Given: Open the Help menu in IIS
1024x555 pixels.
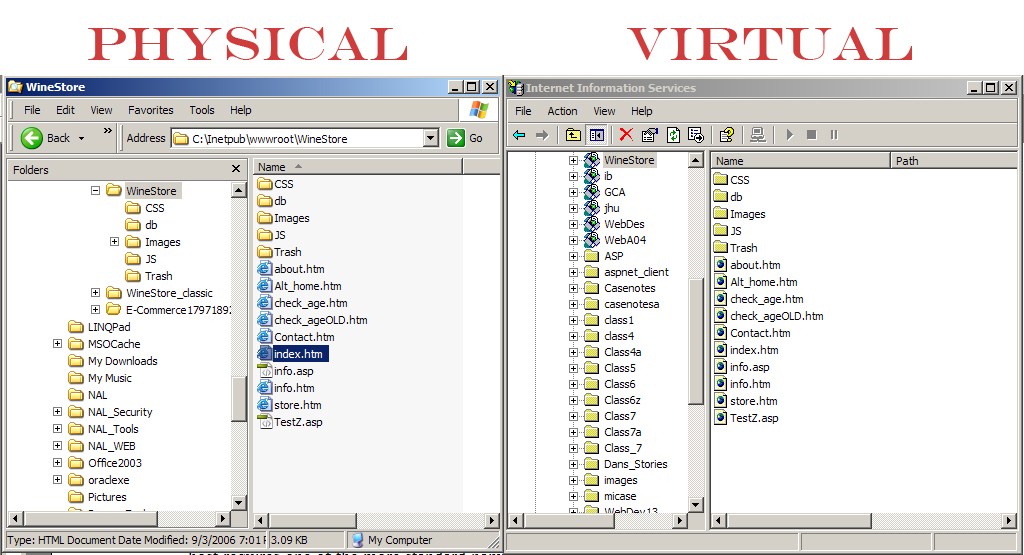Looking at the screenshot, I should click(641, 111).
